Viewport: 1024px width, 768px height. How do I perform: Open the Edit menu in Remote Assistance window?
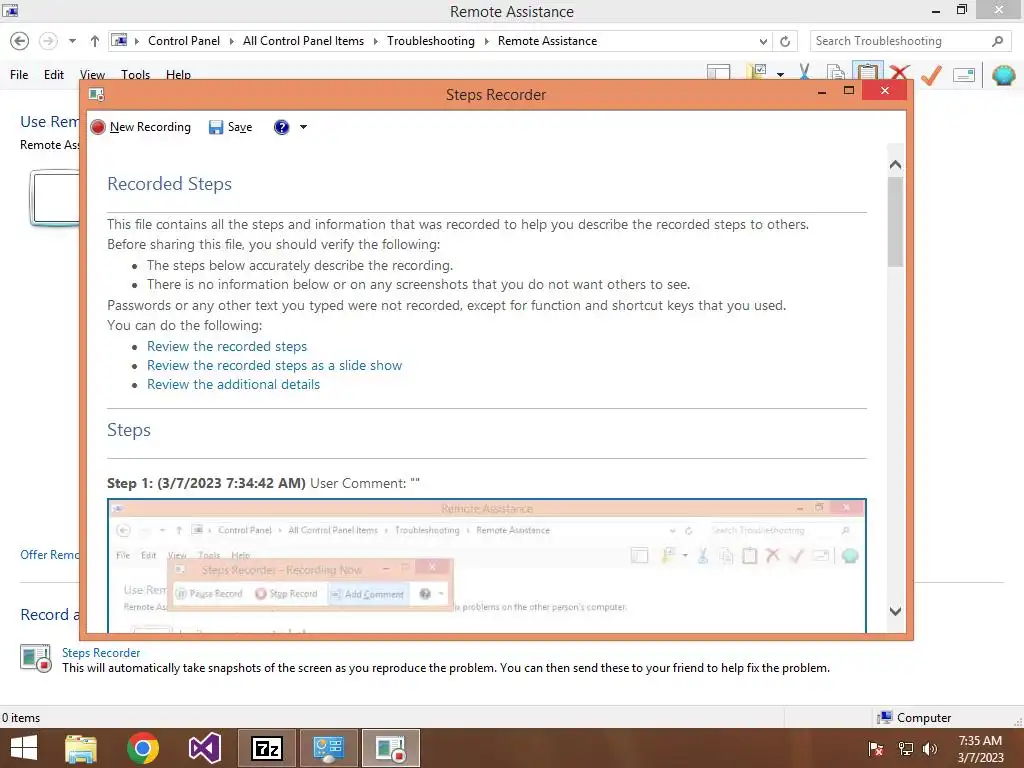click(x=54, y=74)
